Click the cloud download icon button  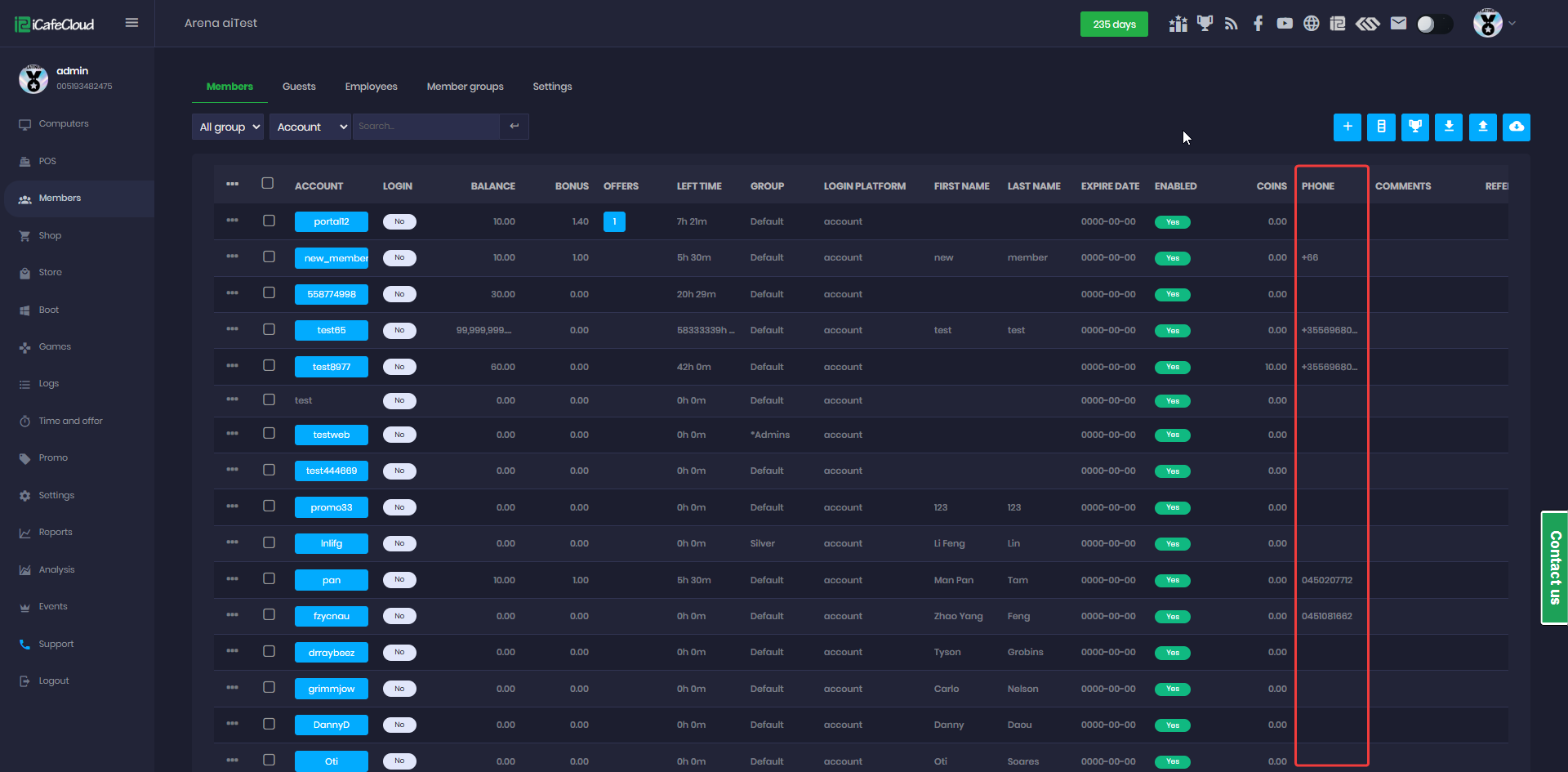tap(1516, 127)
